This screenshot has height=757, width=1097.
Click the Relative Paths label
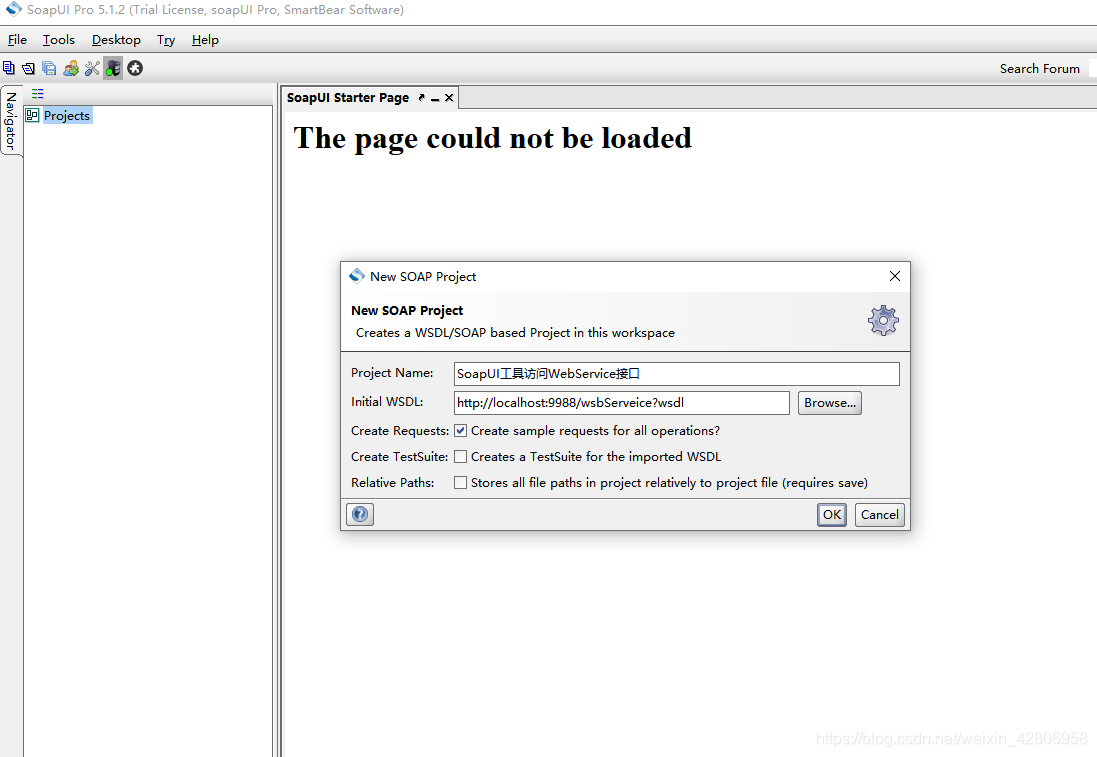point(392,482)
